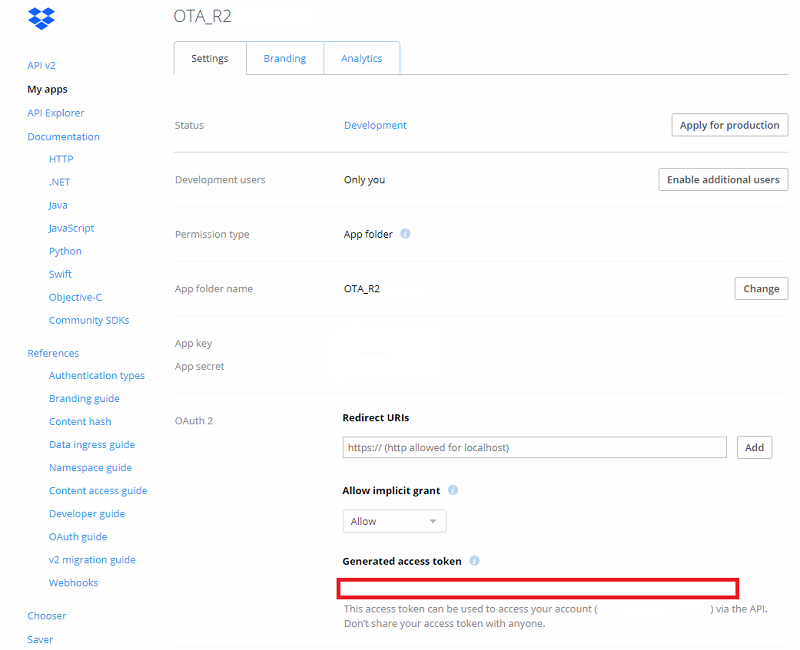This screenshot has width=800, height=650.
Task: Open Namespace guide link
Action: 90,467
